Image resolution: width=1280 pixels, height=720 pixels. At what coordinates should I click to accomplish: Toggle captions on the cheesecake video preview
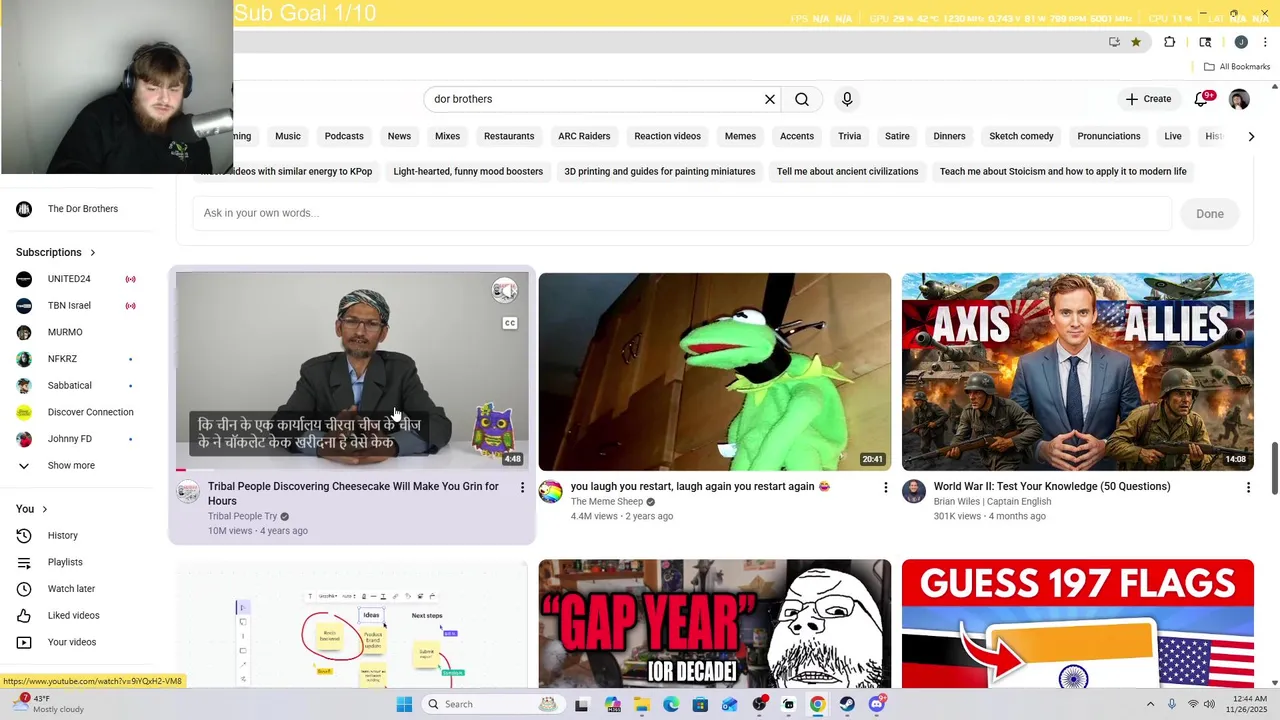(510, 323)
